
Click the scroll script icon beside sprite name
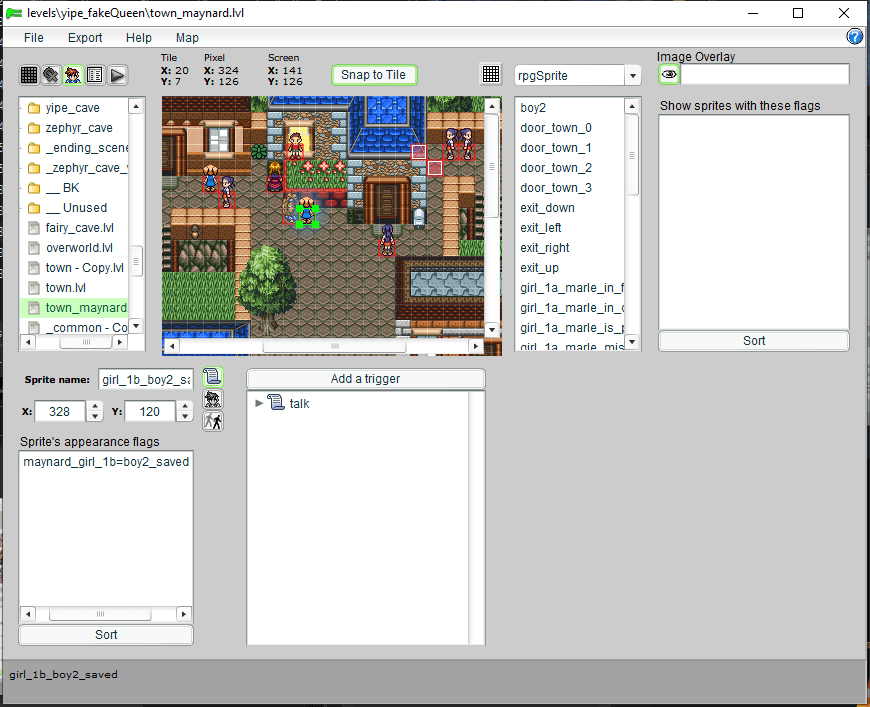[212, 377]
